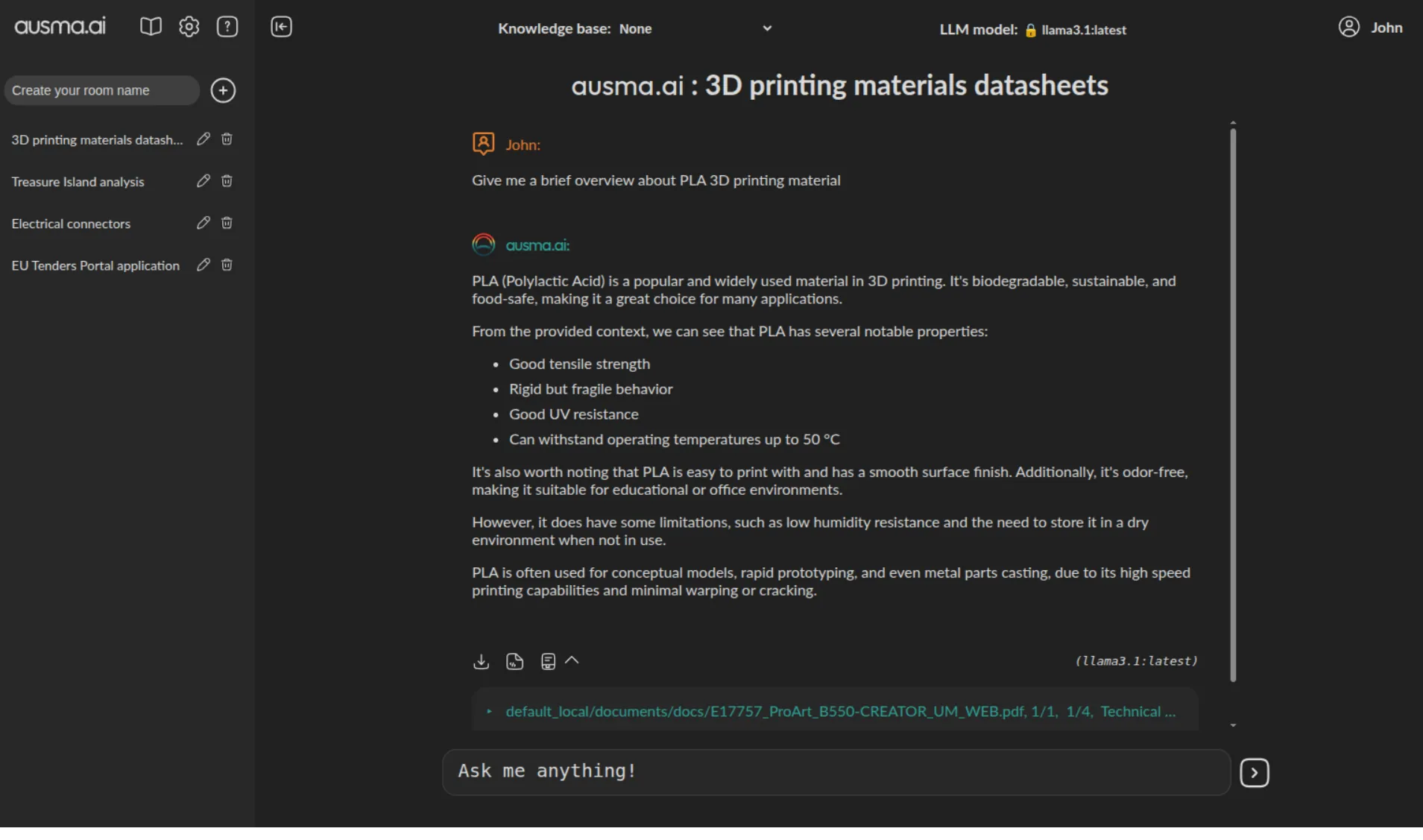Open the EU Tenders Portal application room
This screenshot has height=840, width=1423.
tap(95, 265)
